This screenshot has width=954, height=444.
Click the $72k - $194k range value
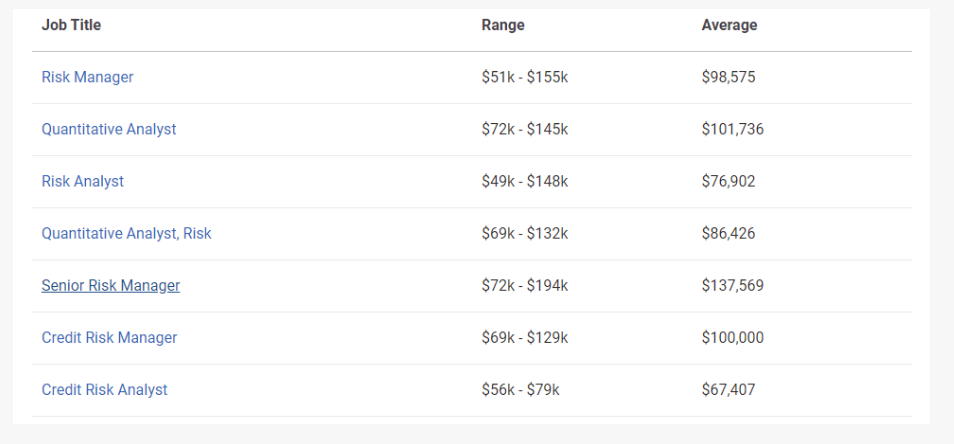pyautogui.click(x=524, y=285)
